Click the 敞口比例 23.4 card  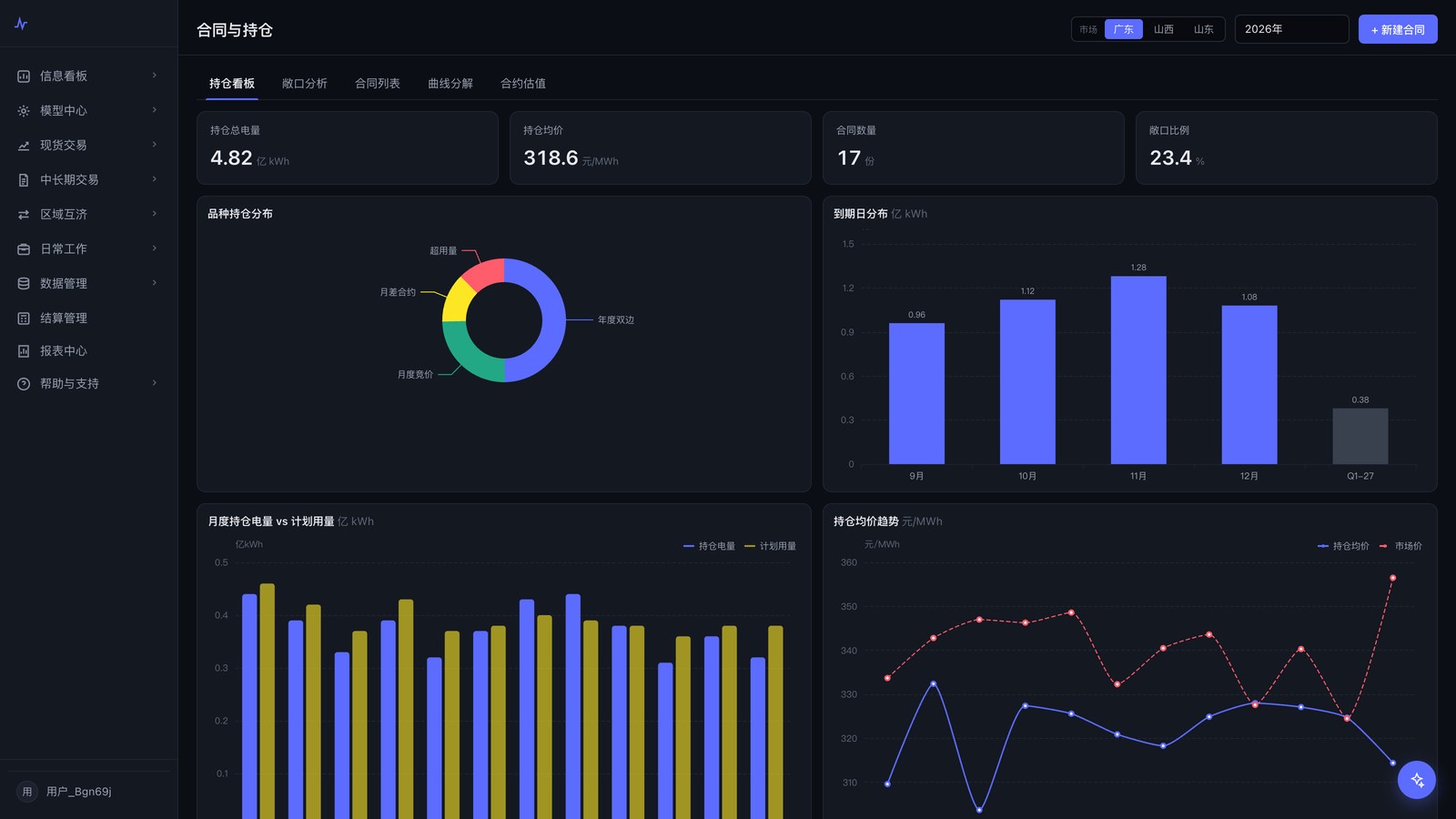[1287, 148]
